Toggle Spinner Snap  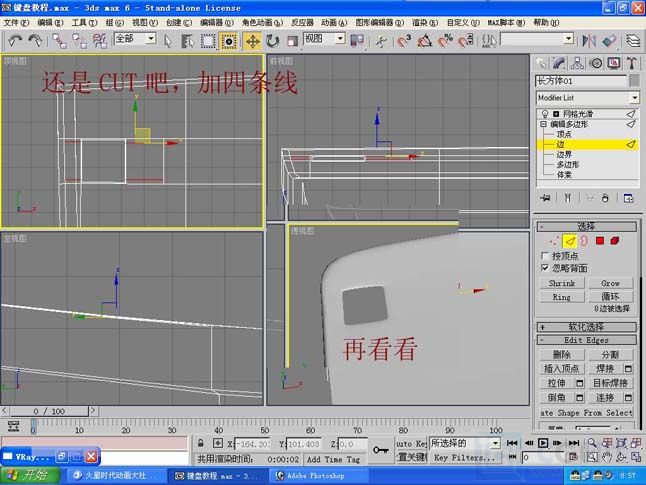coord(465,41)
